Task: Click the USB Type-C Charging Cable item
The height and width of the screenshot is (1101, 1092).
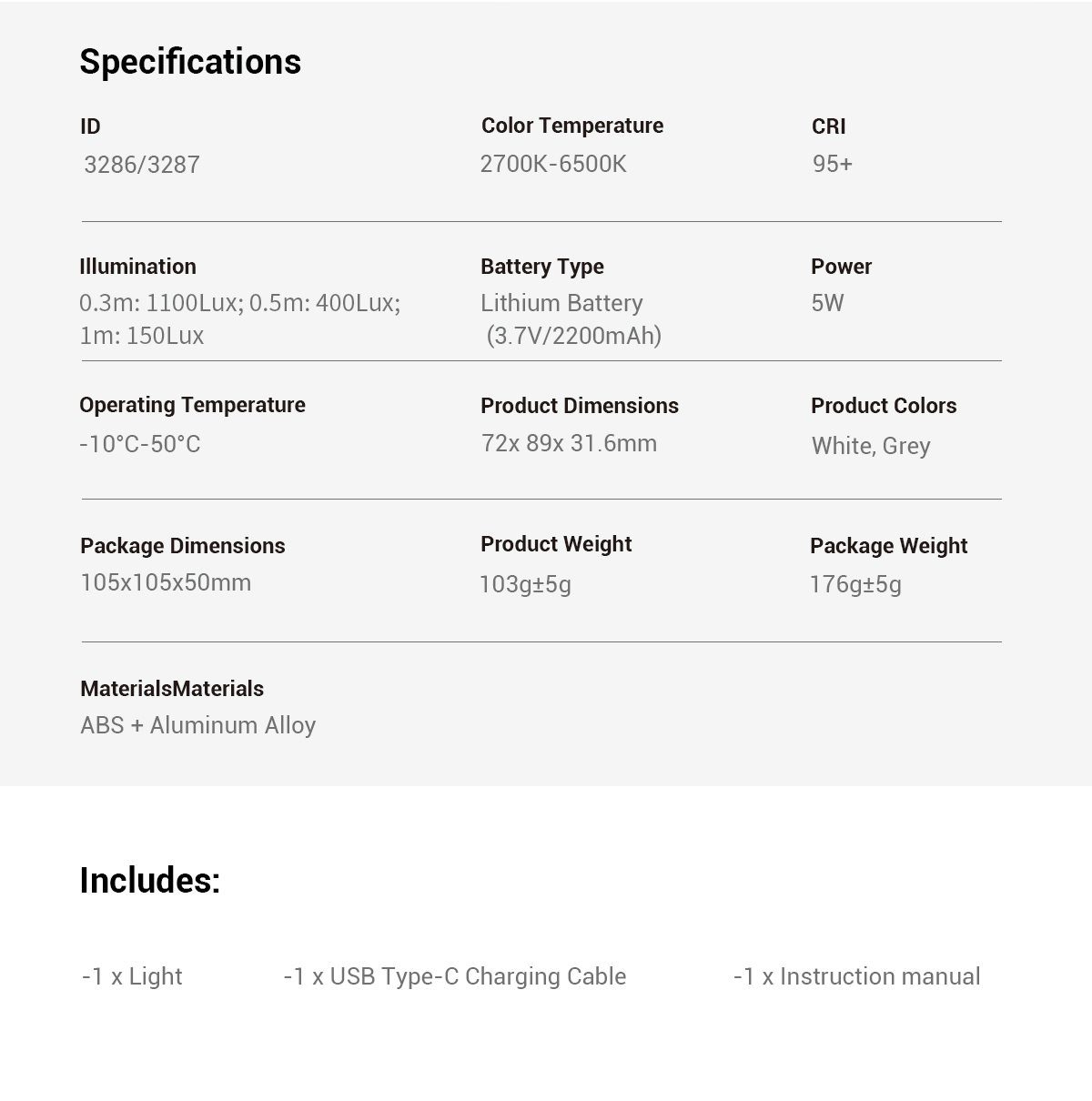Action: 455,976
